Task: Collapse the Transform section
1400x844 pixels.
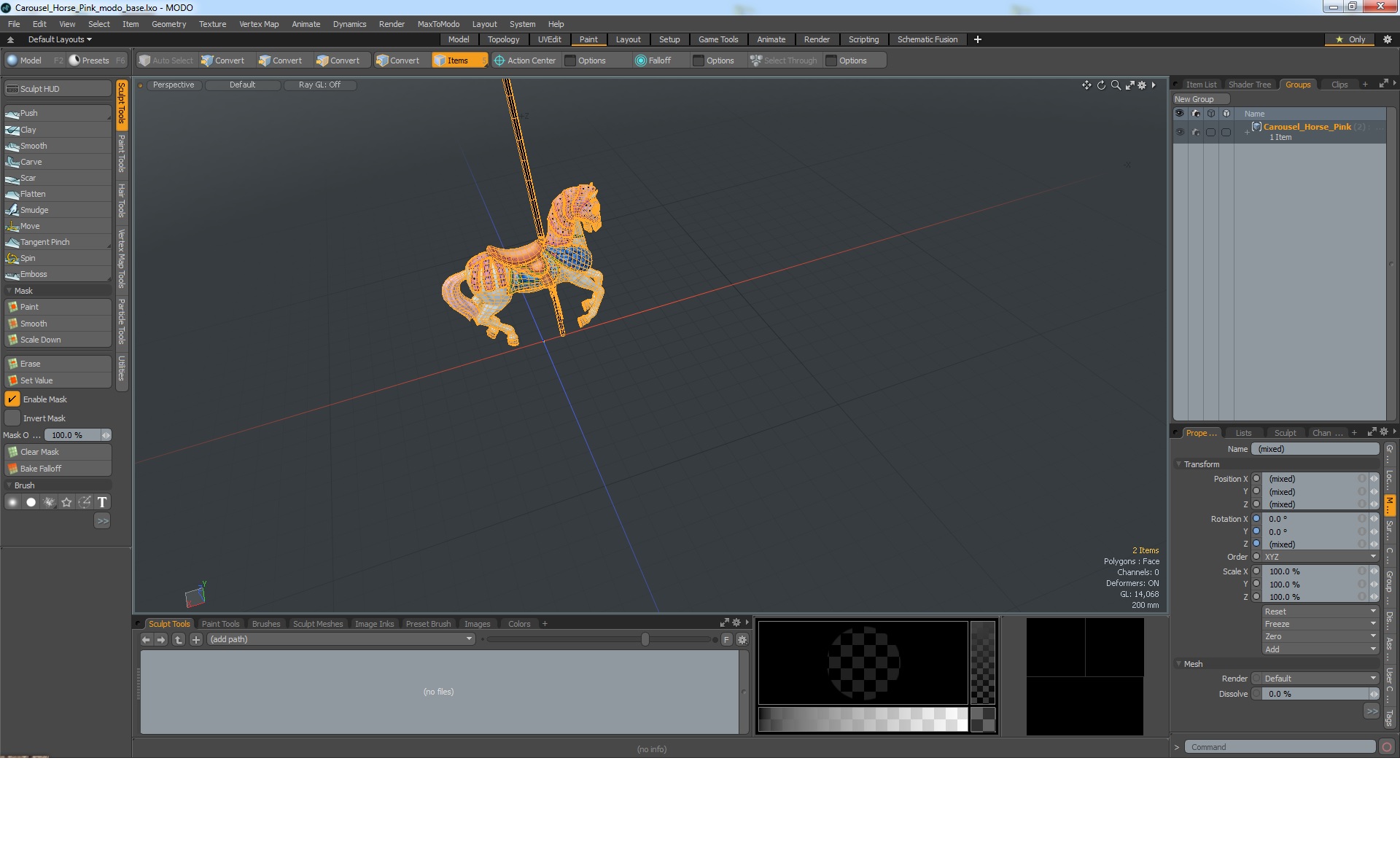Action: [x=1179, y=464]
